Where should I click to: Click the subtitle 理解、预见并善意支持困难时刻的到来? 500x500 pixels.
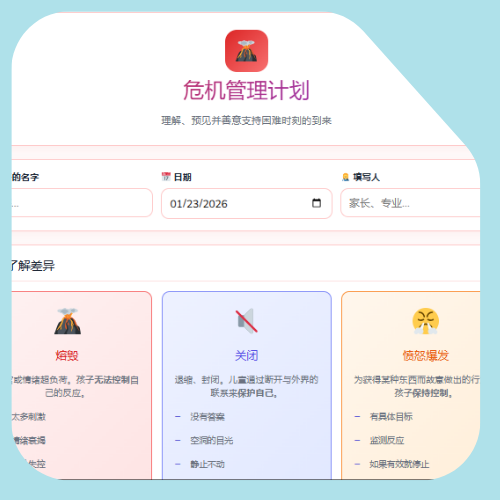tap(246, 121)
